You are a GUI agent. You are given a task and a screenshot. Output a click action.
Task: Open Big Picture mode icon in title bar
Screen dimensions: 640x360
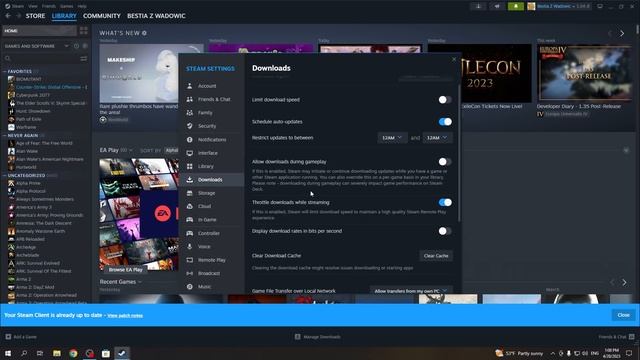pos(600,6)
